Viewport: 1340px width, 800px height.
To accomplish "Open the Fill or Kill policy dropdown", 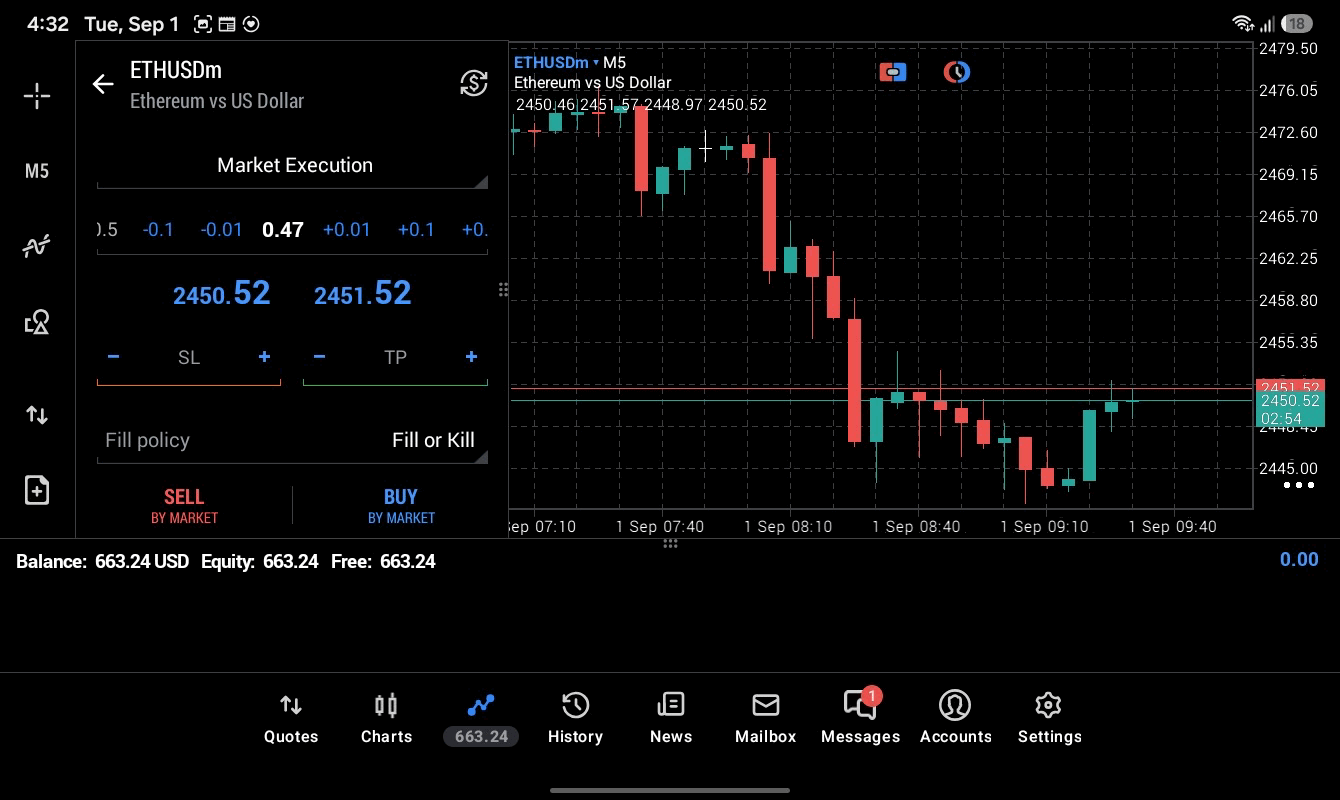I will pos(292,441).
